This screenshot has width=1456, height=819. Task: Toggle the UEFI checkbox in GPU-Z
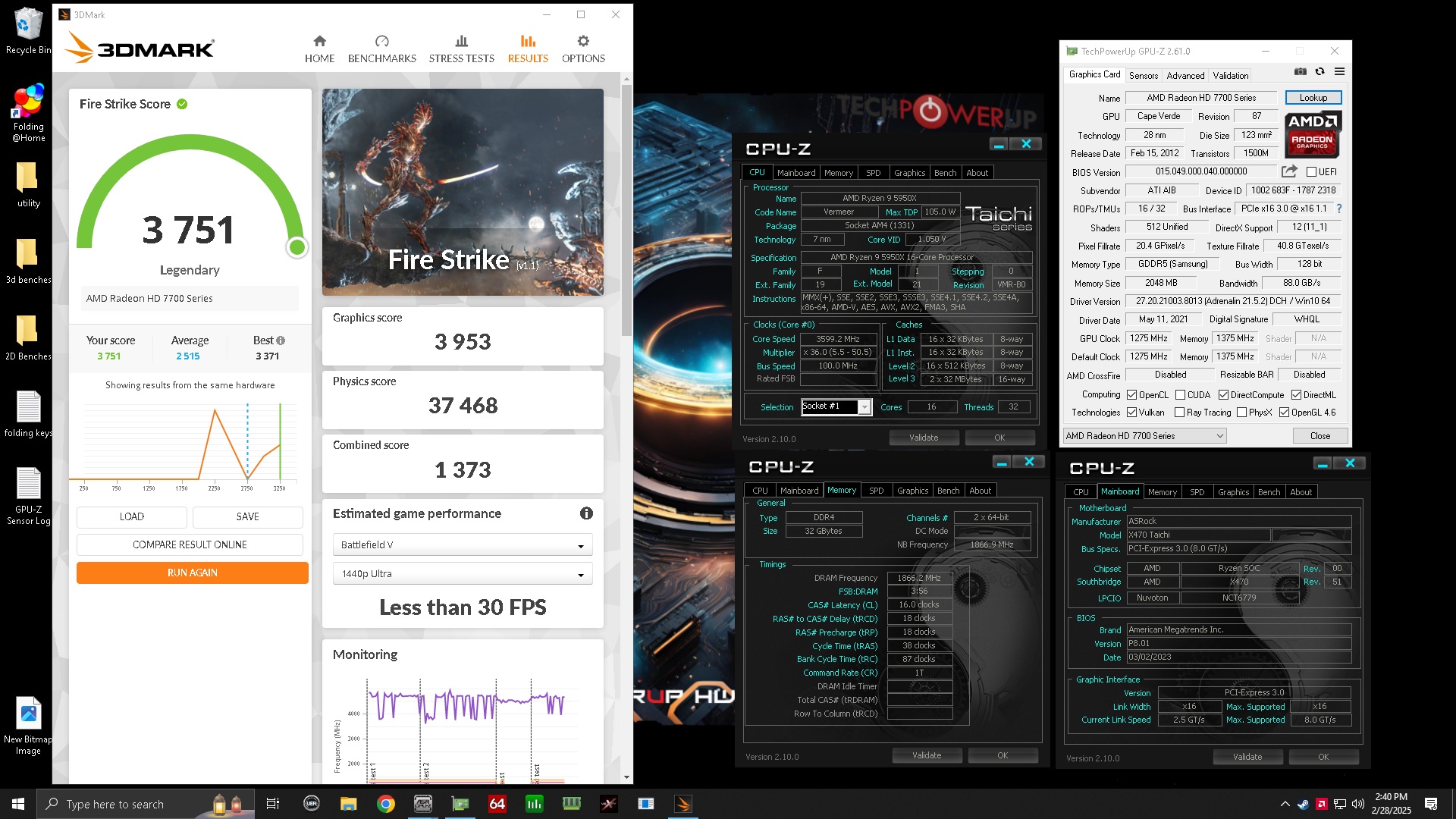click(1311, 172)
